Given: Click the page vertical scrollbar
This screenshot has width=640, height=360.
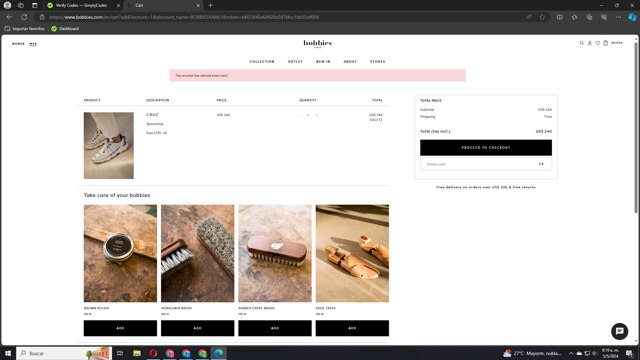Looking at the screenshot, I should tap(636, 127).
